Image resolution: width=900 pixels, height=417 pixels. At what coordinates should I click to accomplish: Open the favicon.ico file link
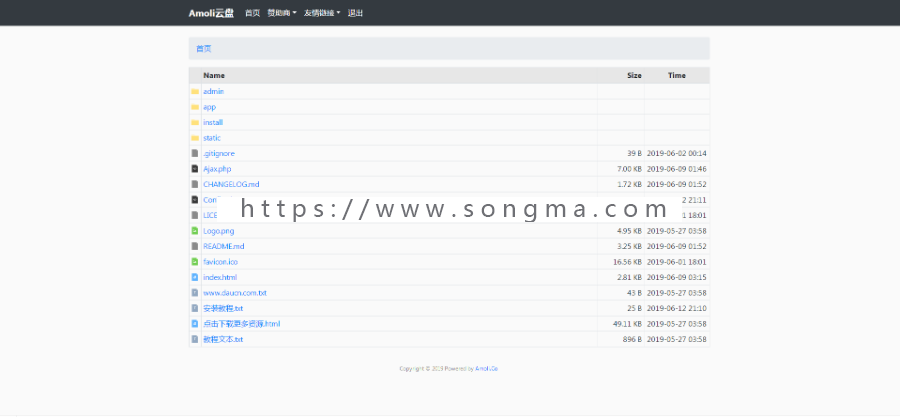point(220,262)
